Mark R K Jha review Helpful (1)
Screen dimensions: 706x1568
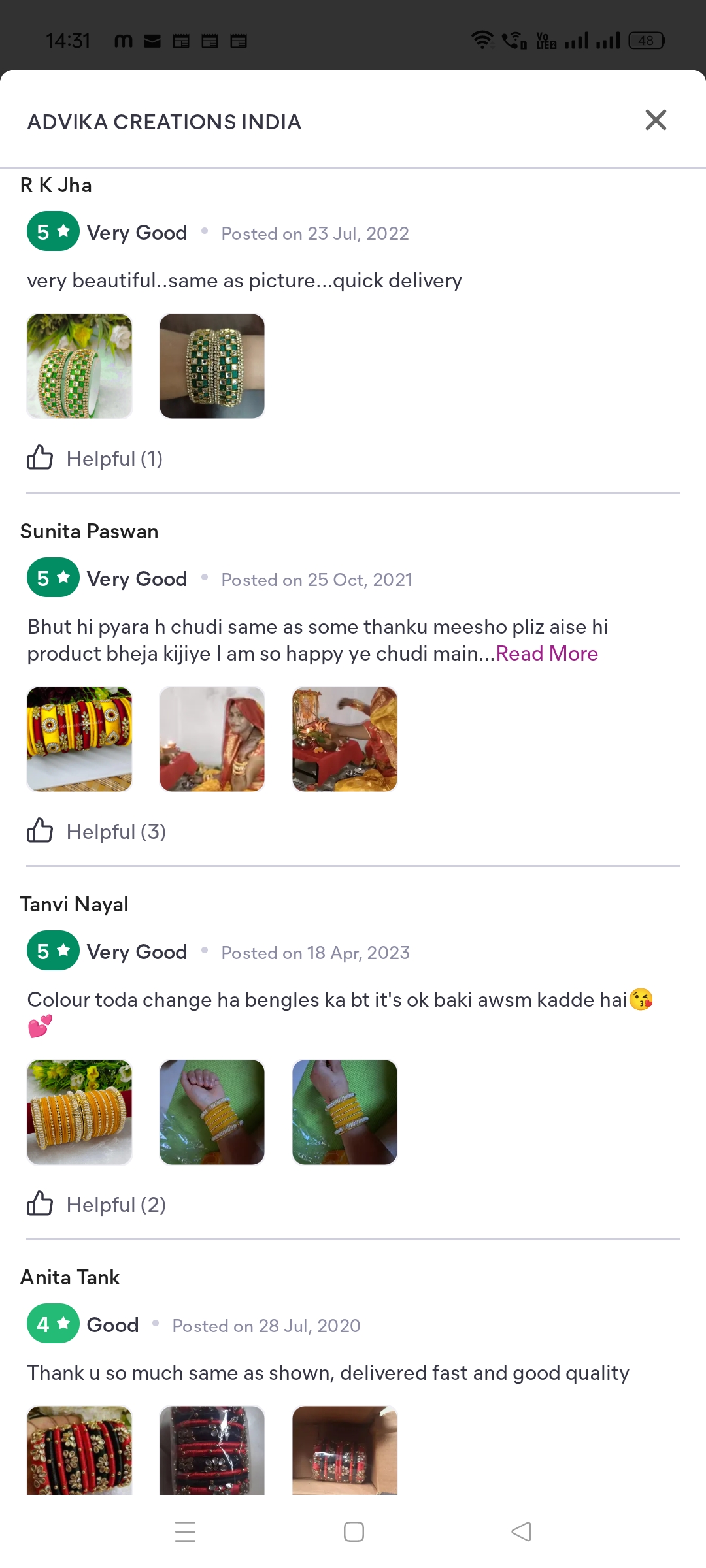pyautogui.click(x=114, y=459)
